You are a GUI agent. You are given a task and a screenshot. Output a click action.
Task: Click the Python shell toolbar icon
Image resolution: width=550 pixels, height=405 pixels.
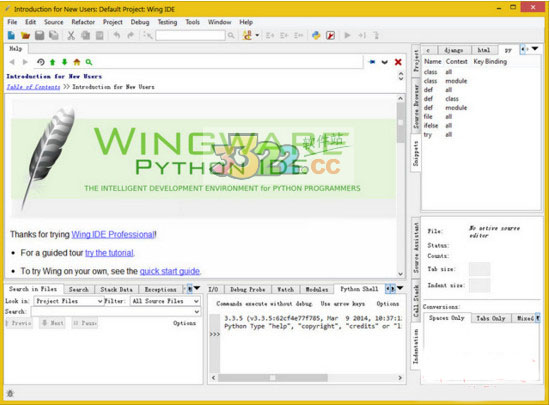316,35
